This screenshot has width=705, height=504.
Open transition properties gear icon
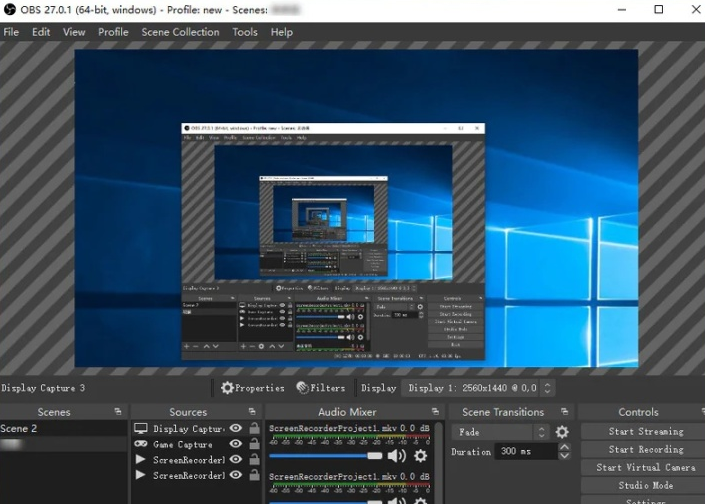point(562,432)
